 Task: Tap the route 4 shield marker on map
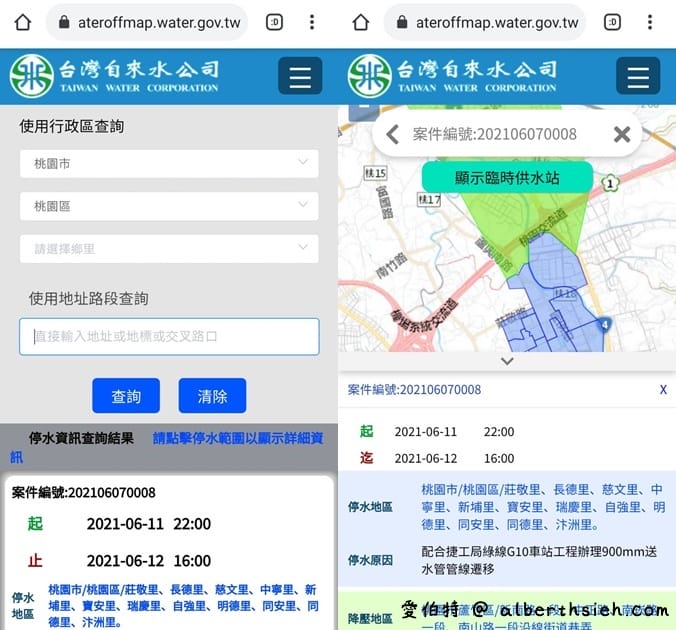(605, 324)
